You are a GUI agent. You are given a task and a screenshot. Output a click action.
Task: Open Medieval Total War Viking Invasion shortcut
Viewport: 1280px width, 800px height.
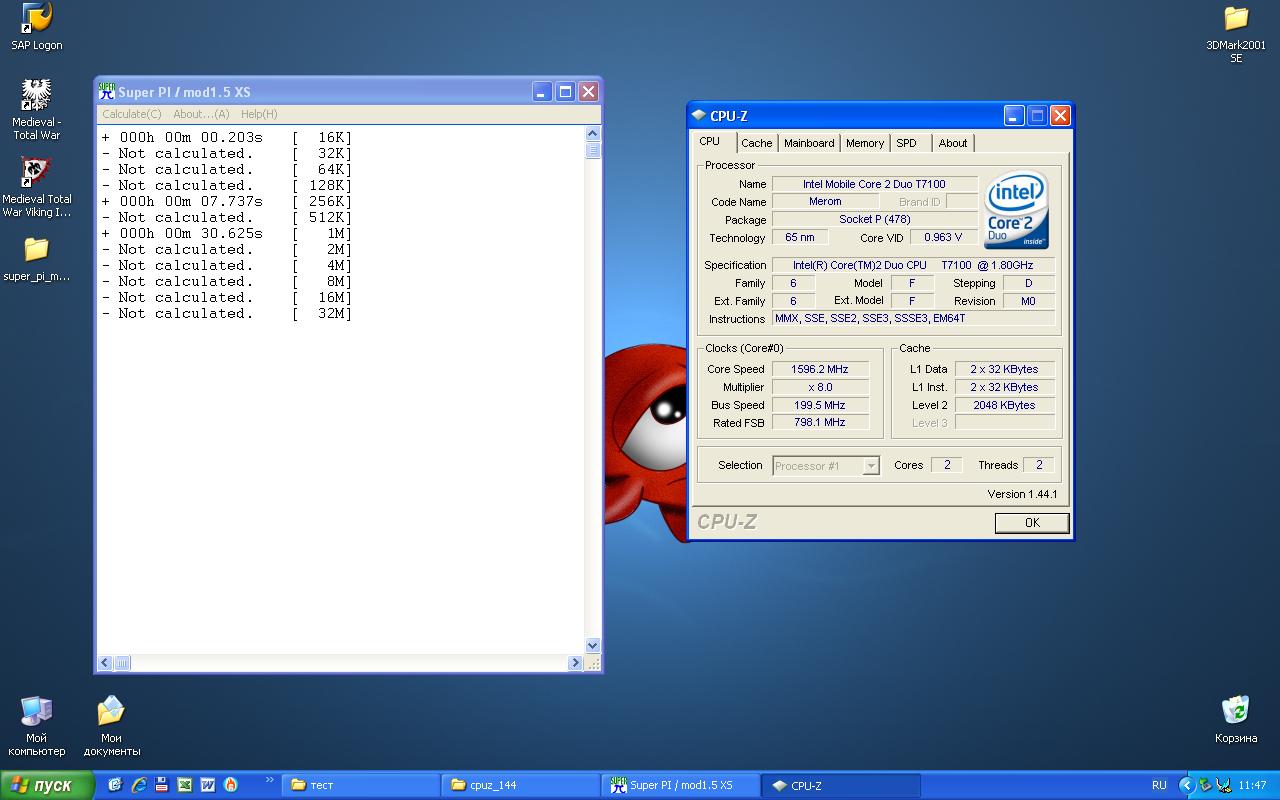(37, 187)
